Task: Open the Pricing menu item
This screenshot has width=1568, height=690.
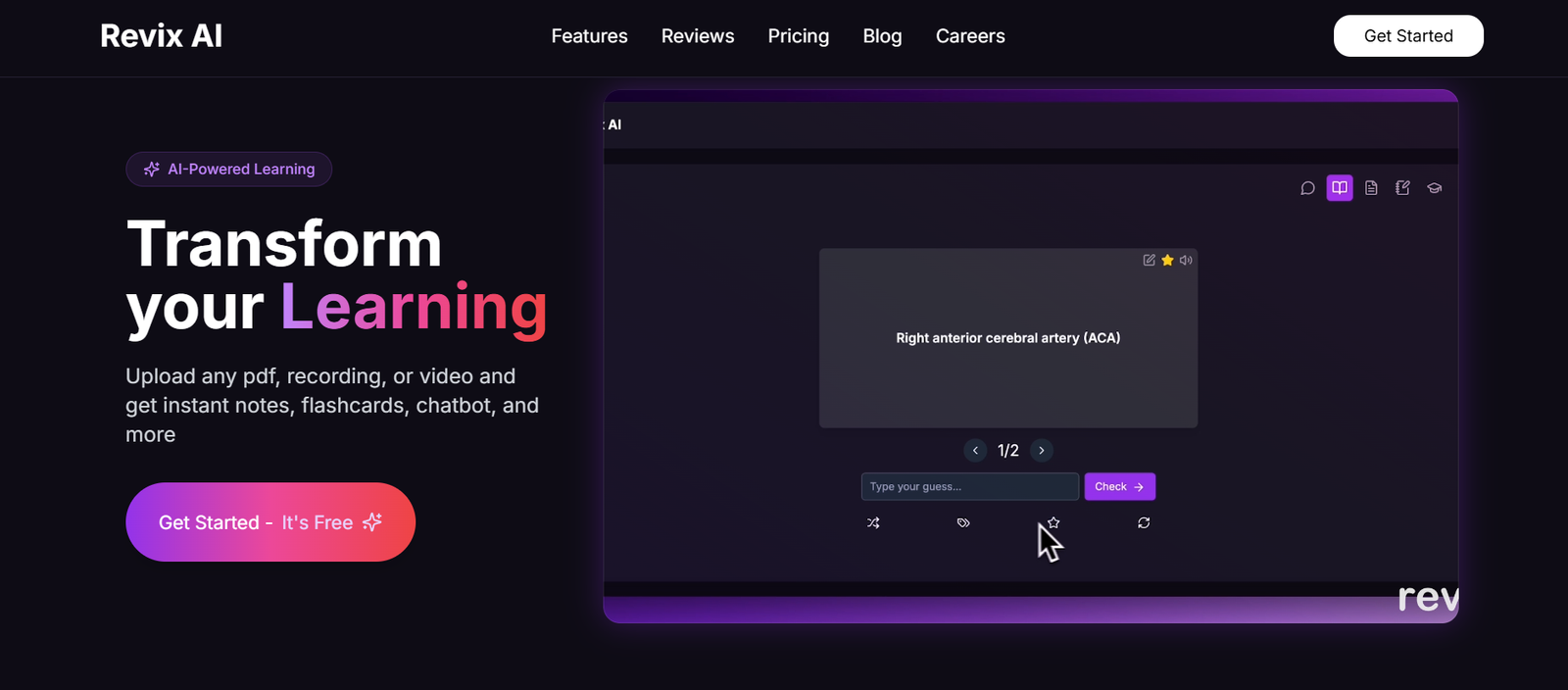Action: tap(798, 36)
